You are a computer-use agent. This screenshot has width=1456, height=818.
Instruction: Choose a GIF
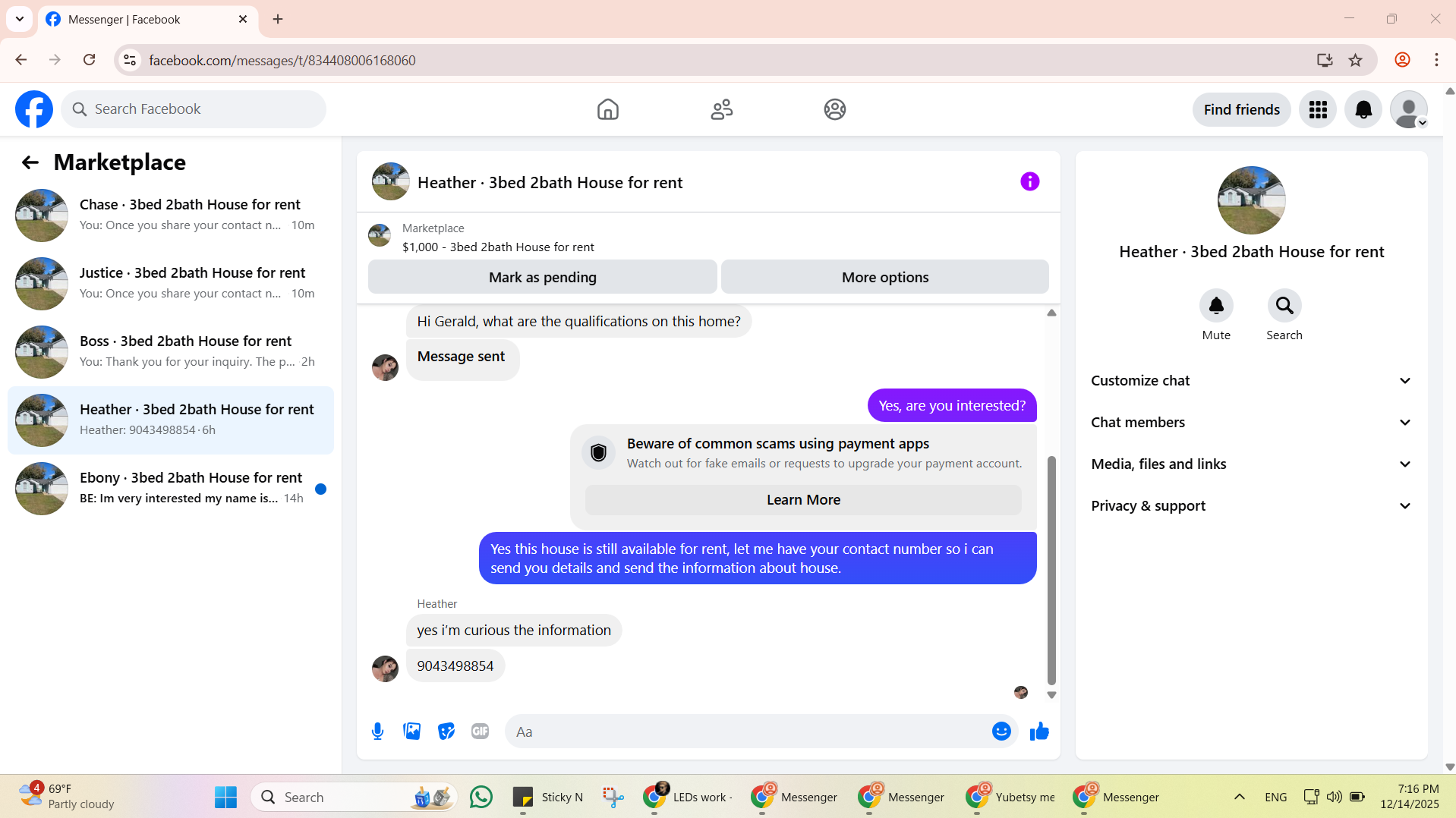(x=480, y=731)
